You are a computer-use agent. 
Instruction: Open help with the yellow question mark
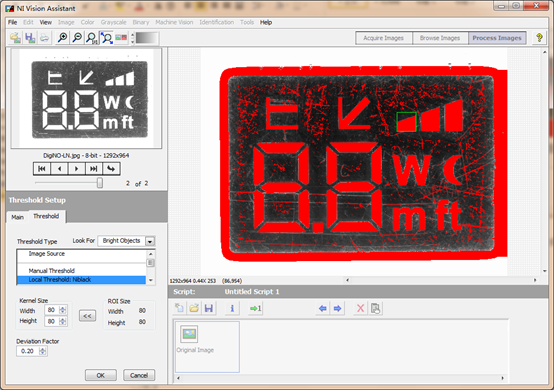click(x=539, y=37)
